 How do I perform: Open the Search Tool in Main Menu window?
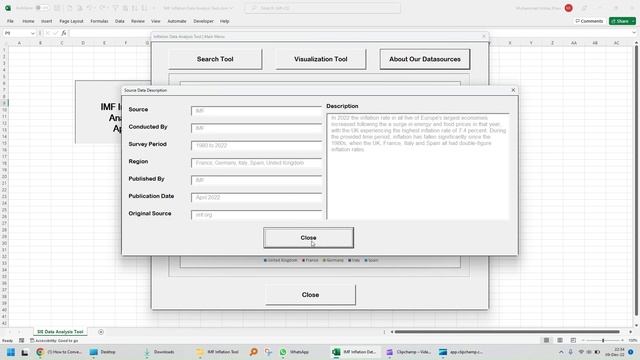tap(215, 59)
